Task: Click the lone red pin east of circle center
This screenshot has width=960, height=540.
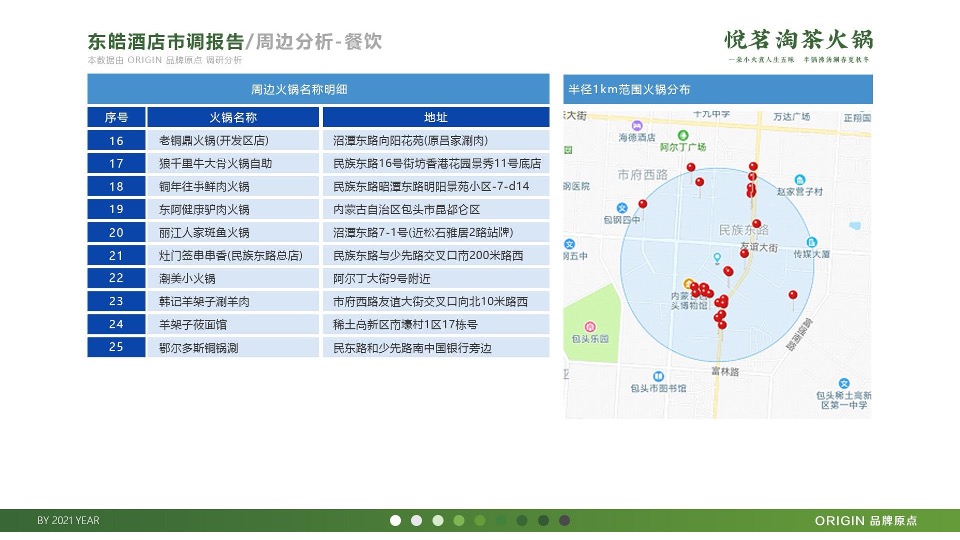Action: point(793,295)
